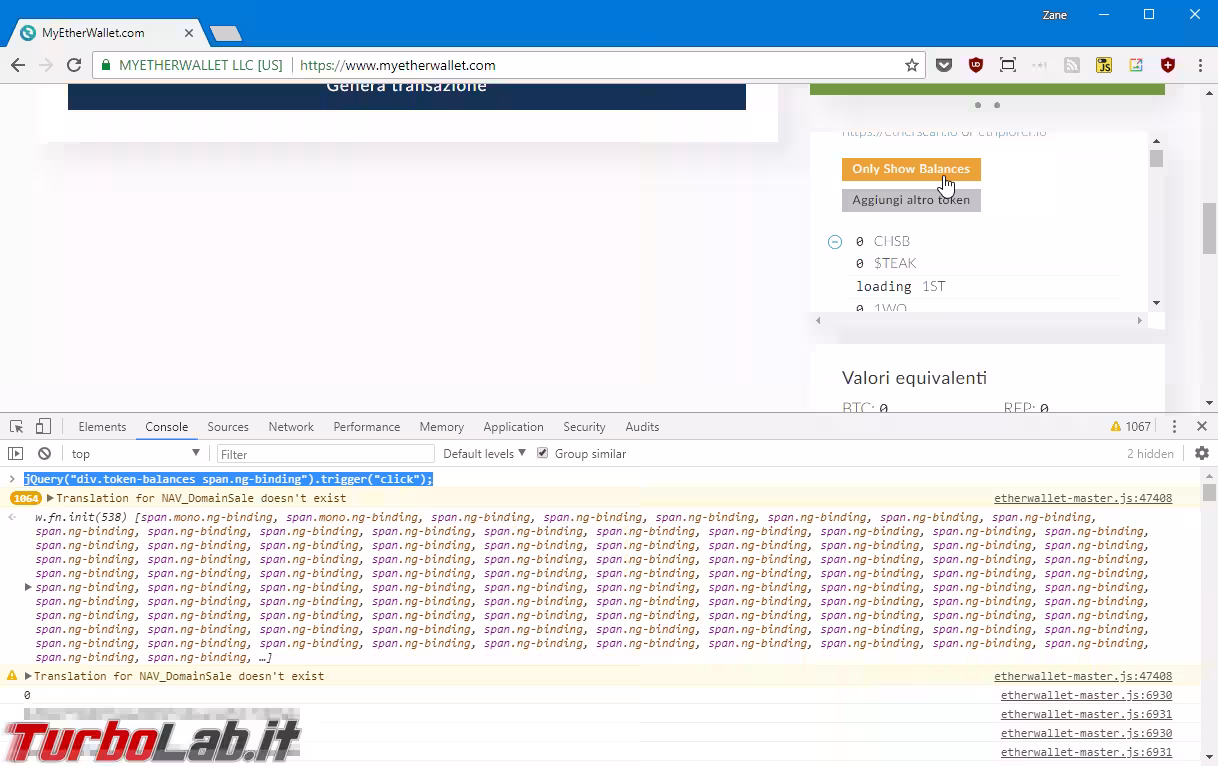Screen dimensions: 1218x766
Task: Open the Sources tab
Action: point(228,427)
